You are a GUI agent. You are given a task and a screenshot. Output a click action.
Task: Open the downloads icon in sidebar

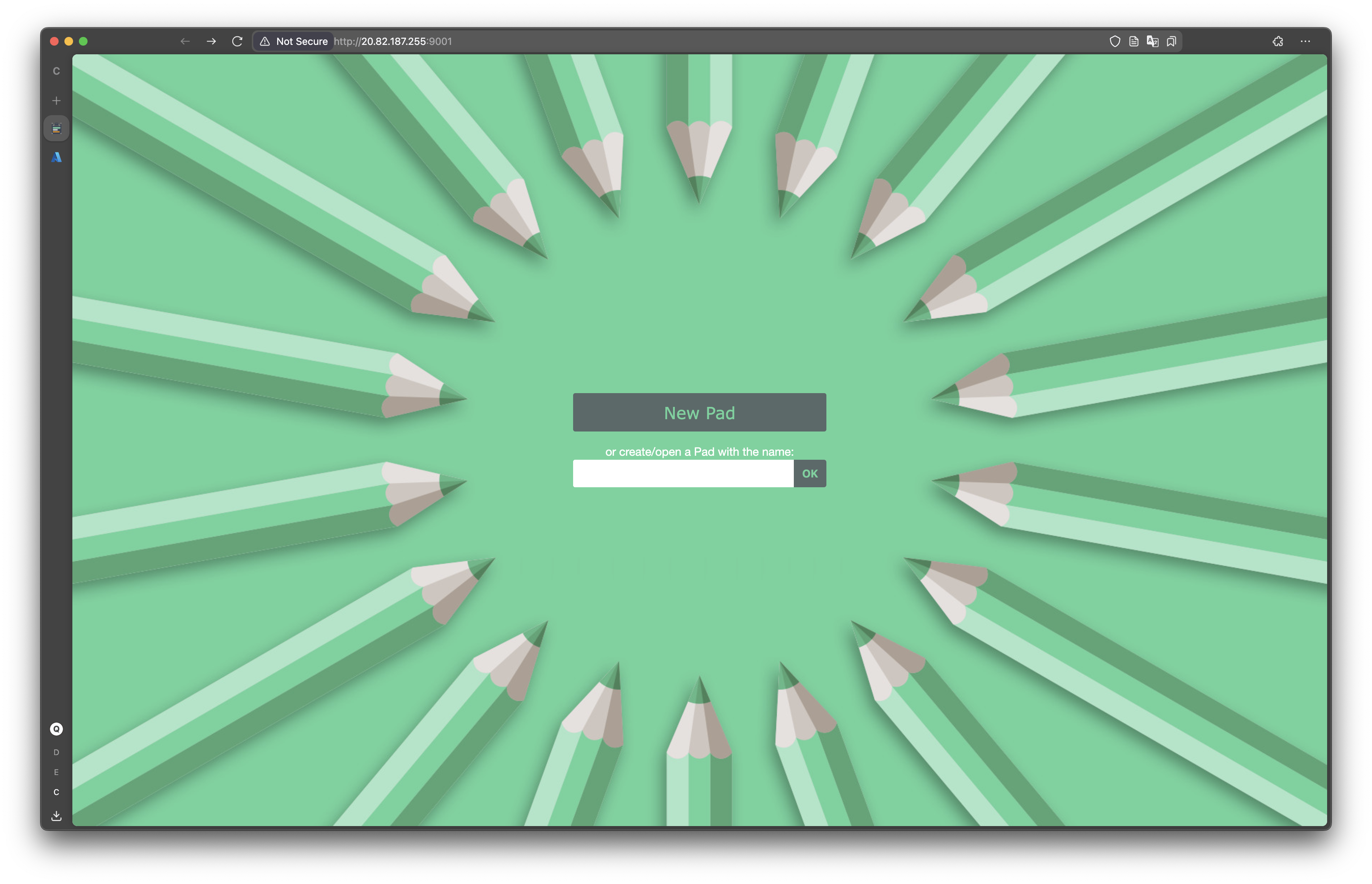(56, 816)
